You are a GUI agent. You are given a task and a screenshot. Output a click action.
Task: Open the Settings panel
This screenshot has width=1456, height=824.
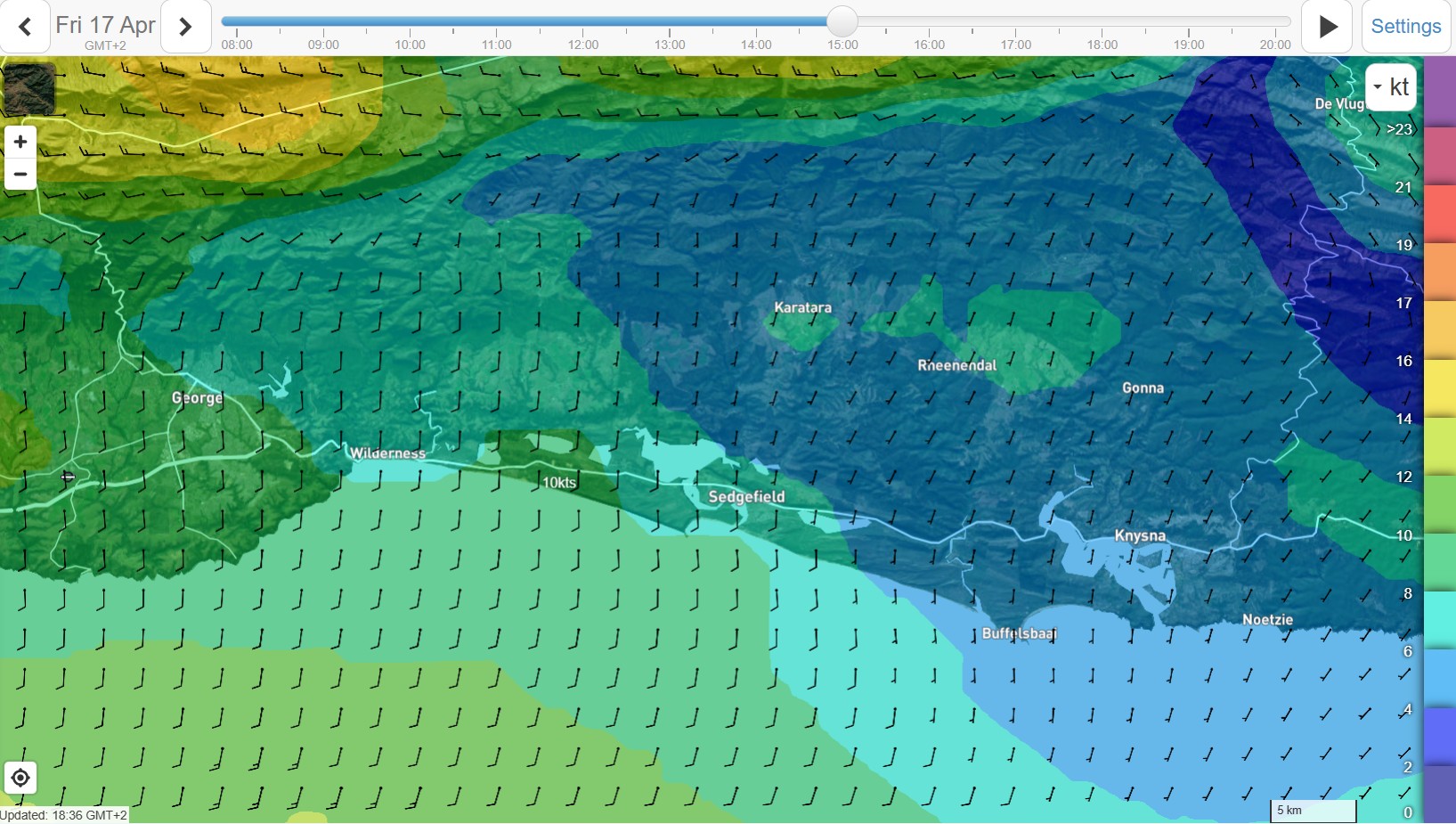[1405, 27]
